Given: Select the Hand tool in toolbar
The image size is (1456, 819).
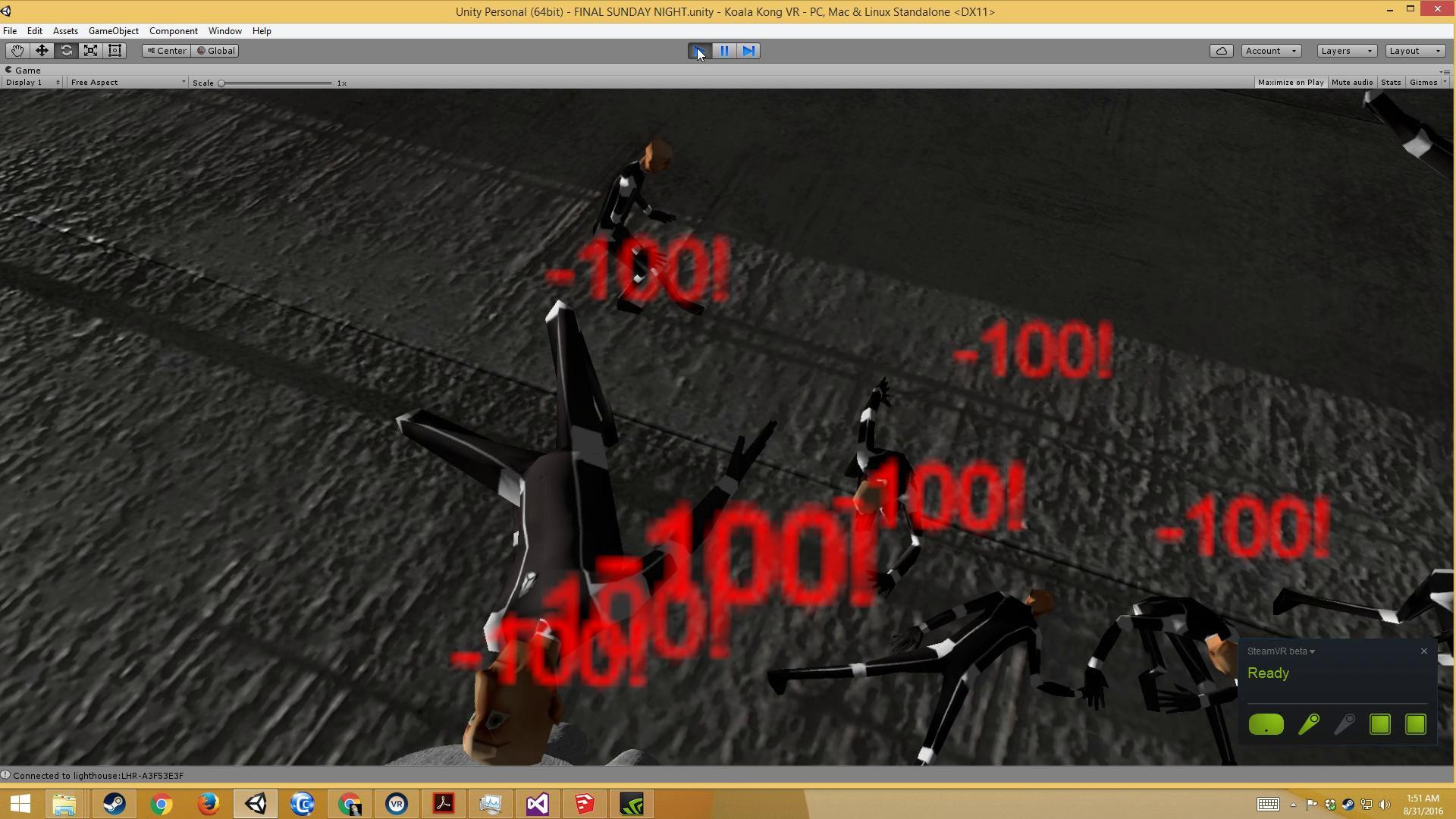Looking at the screenshot, I should pos(17,51).
